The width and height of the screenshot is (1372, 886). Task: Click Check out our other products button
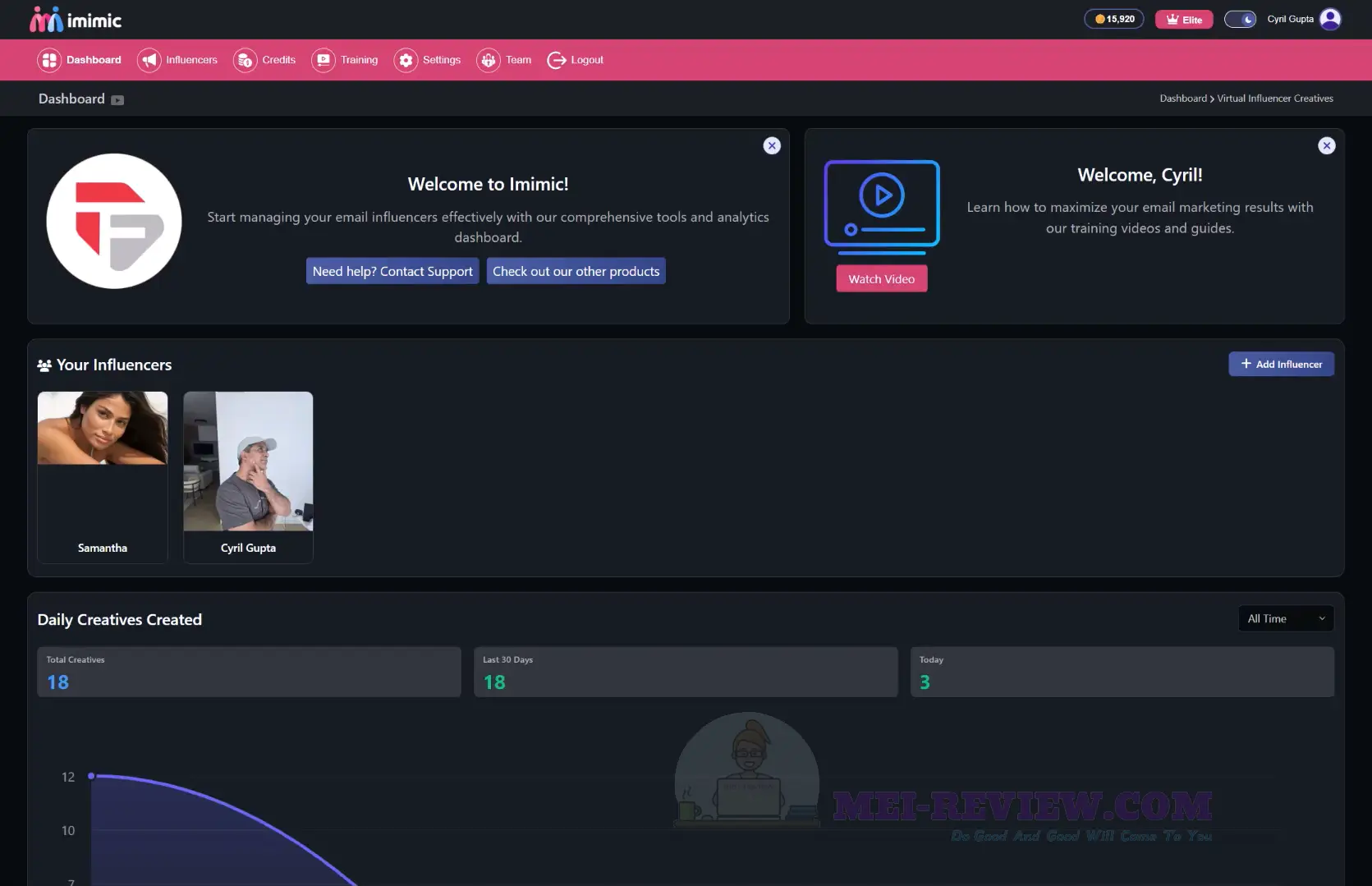[576, 271]
